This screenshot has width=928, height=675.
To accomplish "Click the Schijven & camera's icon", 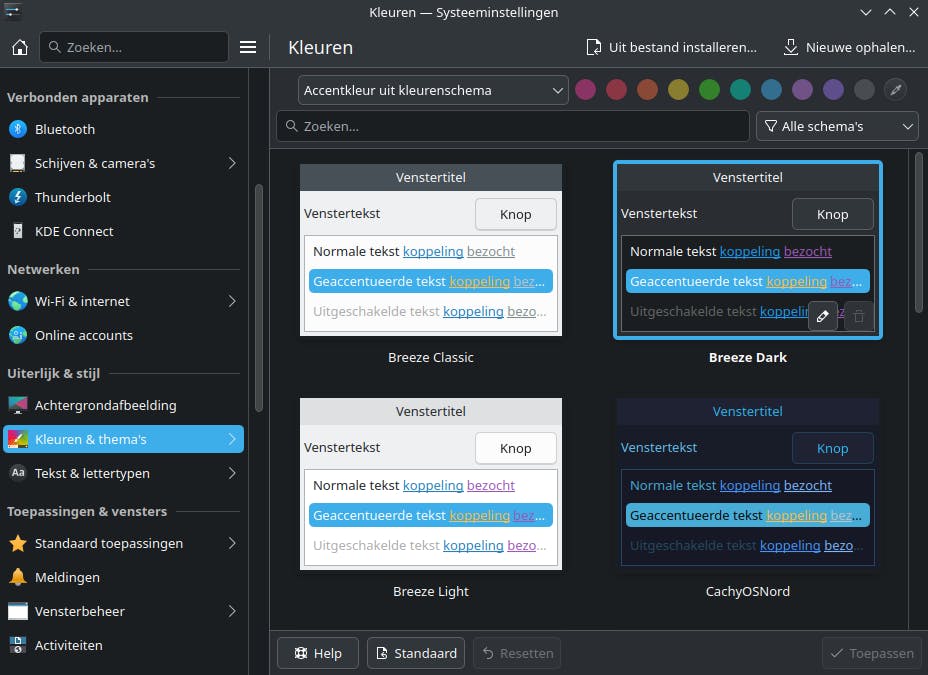I will 18,163.
